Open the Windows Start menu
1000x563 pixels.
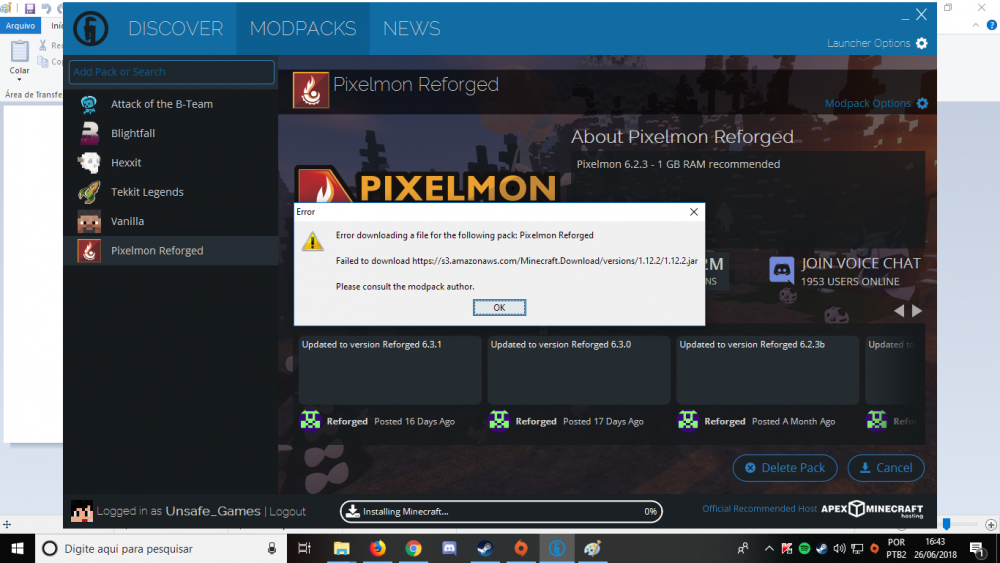pos(17,548)
